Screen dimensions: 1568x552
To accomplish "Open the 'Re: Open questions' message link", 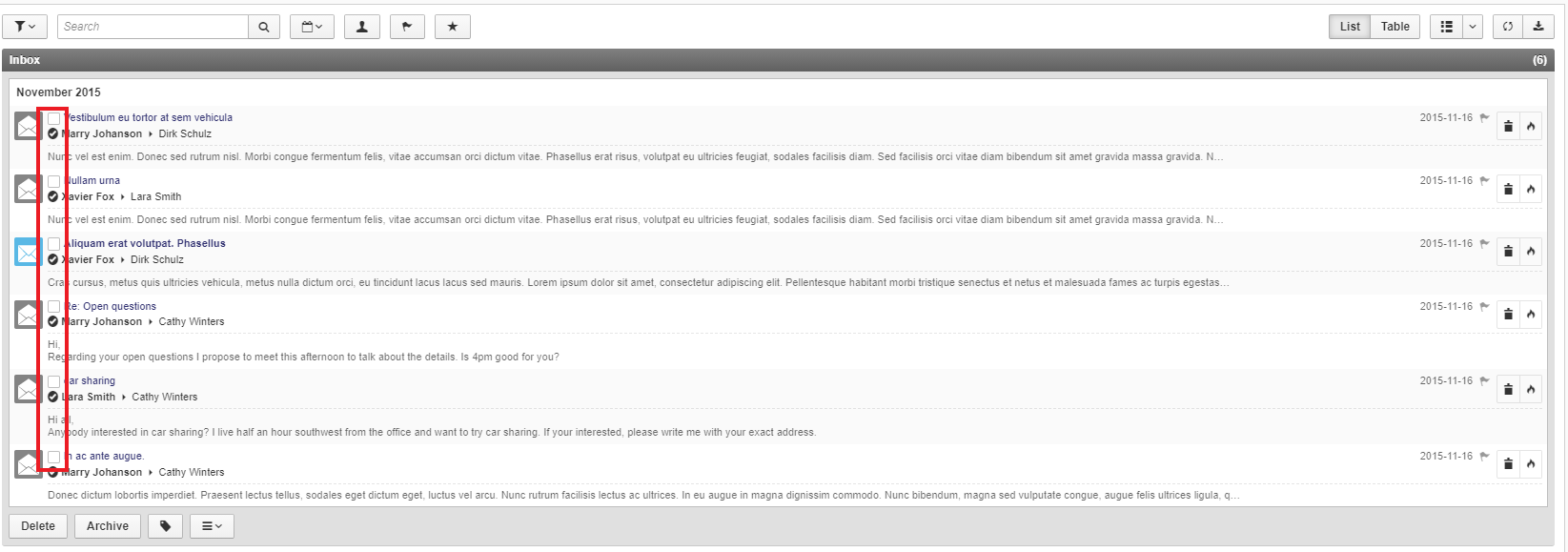I will 111,306.
